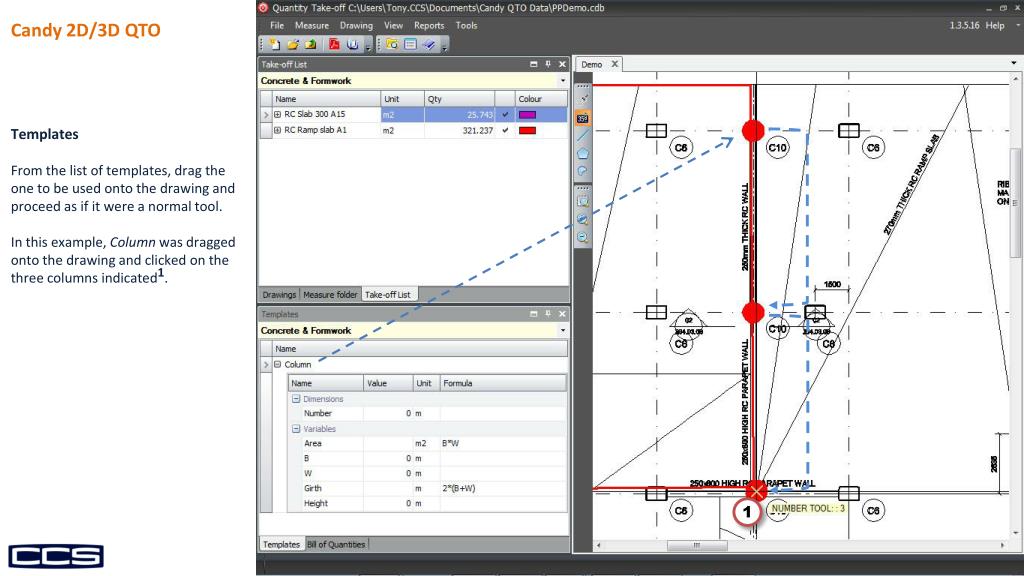Viewport: 1024px width, 576px height.
Task: Click the zoom in tool icon
Action: point(583,219)
